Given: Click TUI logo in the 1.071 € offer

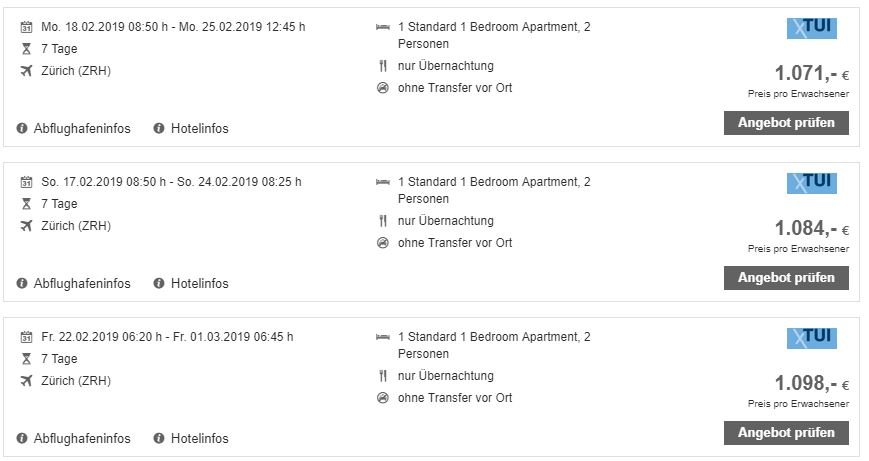Looking at the screenshot, I should pos(811,28).
